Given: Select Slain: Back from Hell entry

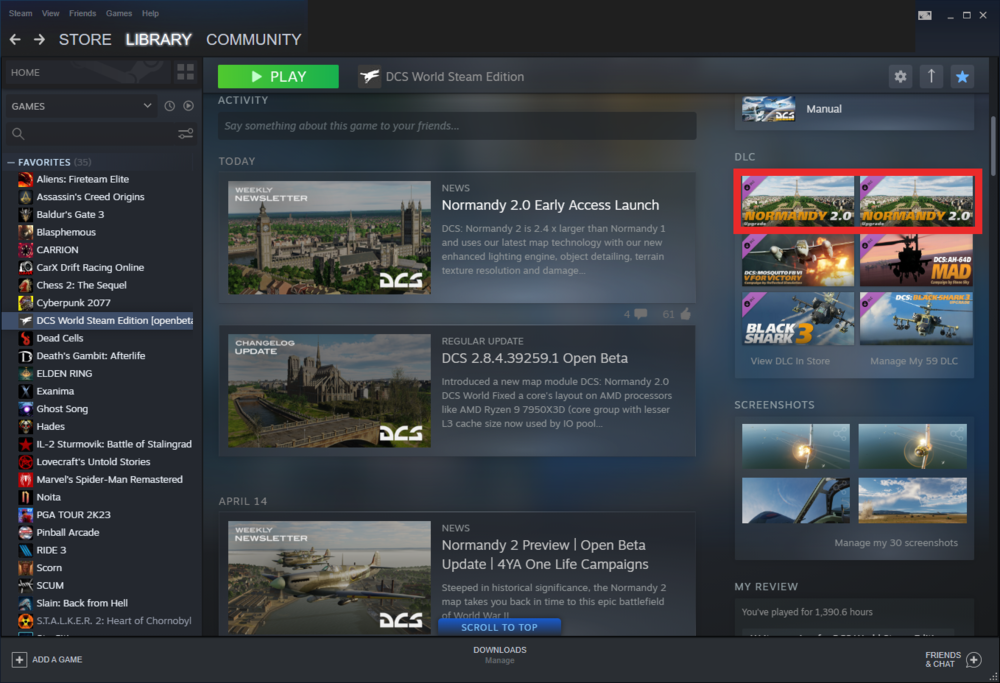Looking at the screenshot, I should tap(82, 603).
